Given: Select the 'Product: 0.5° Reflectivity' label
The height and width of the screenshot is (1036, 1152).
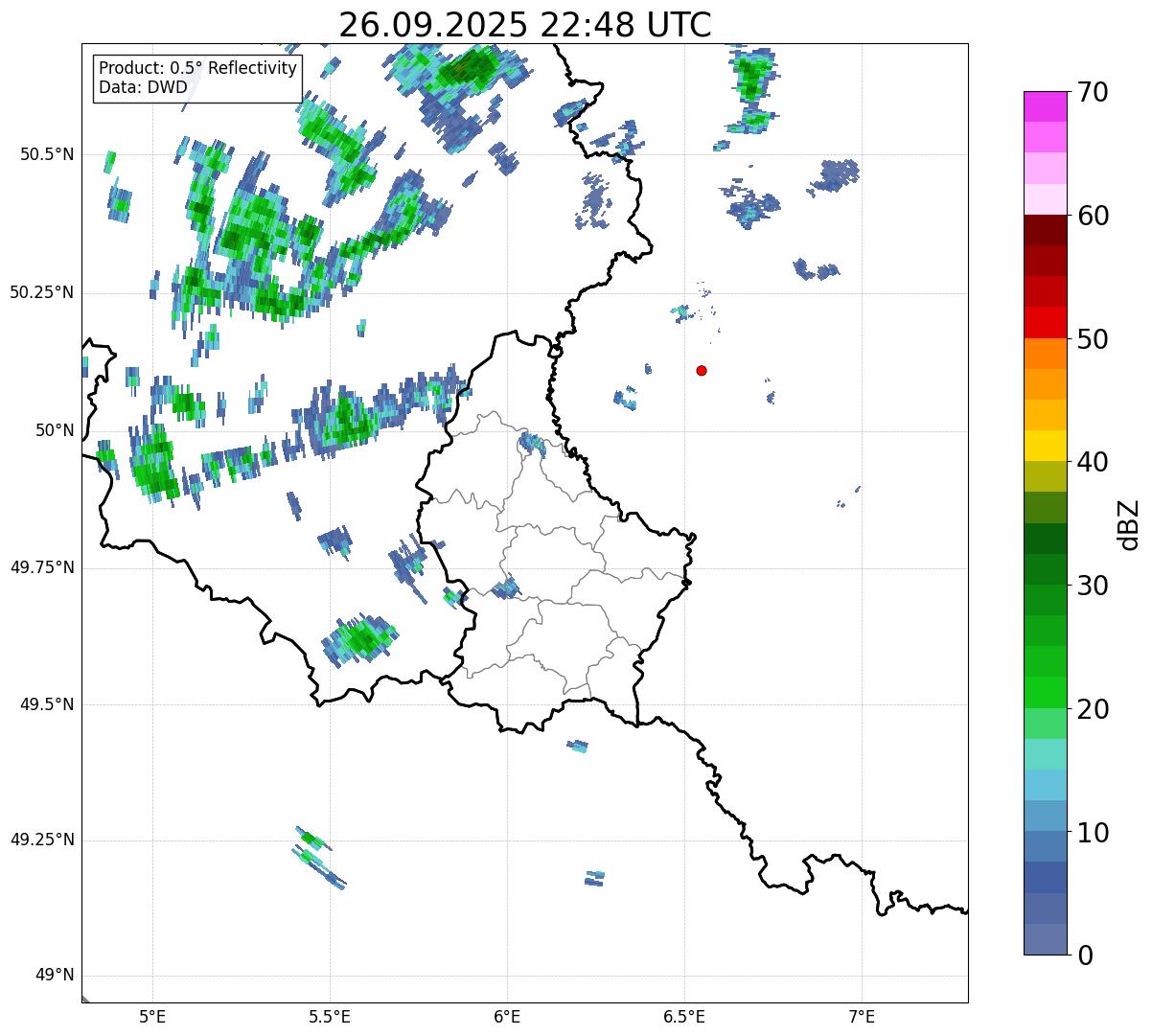Looking at the screenshot, I should click(x=197, y=69).
